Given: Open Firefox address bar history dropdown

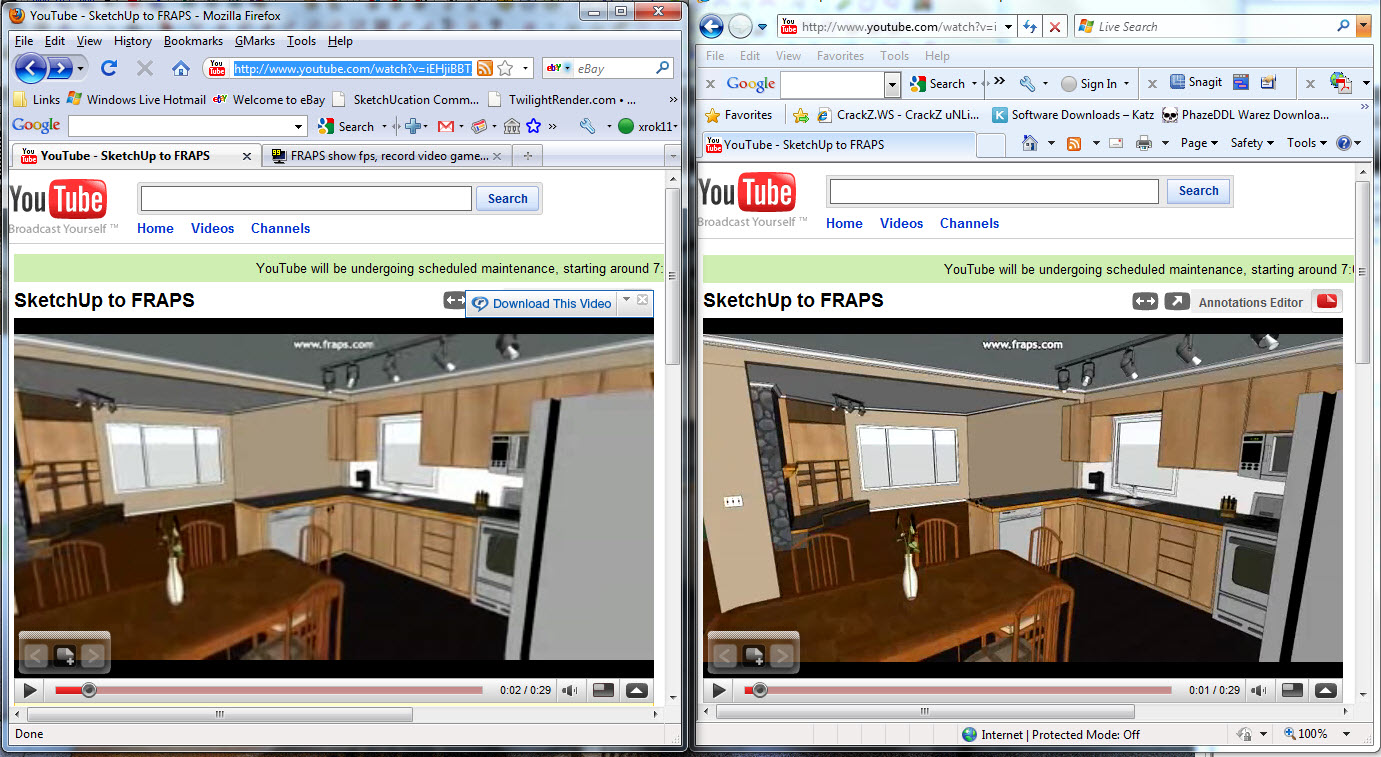Looking at the screenshot, I should (526, 68).
